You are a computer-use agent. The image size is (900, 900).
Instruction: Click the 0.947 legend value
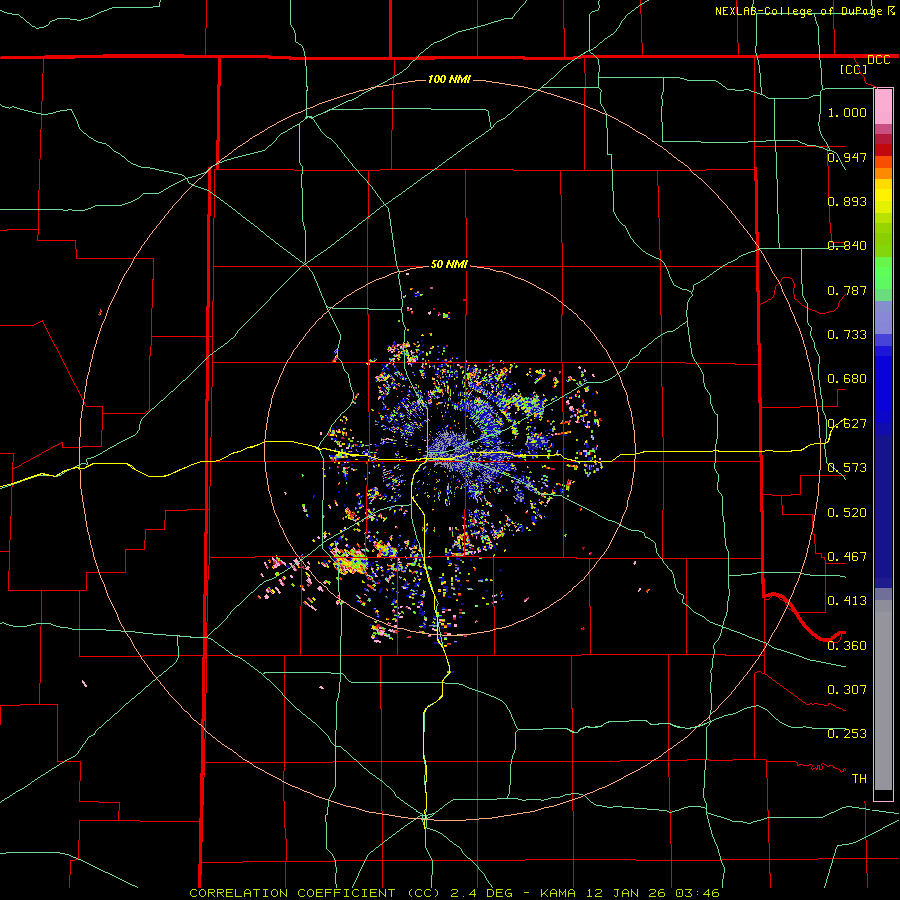click(847, 157)
